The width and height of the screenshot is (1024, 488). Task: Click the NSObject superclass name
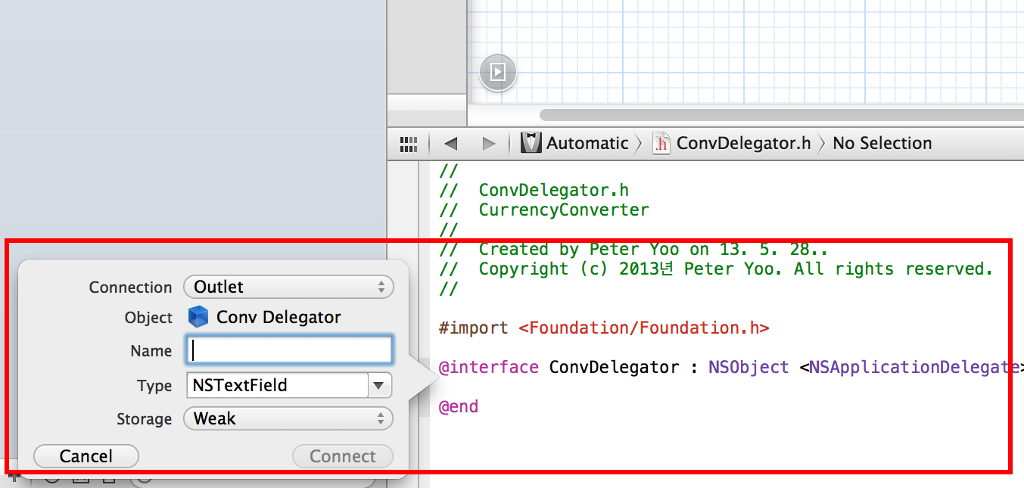(748, 367)
